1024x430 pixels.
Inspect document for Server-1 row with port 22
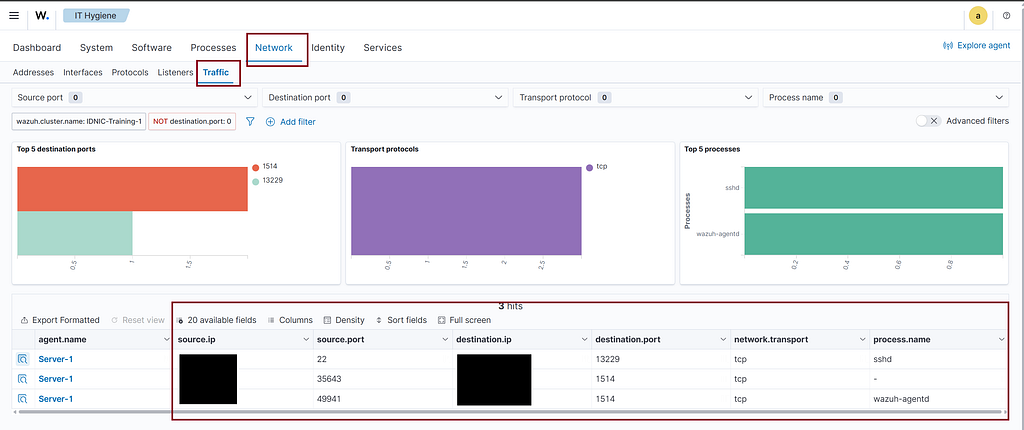pos(22,359)
